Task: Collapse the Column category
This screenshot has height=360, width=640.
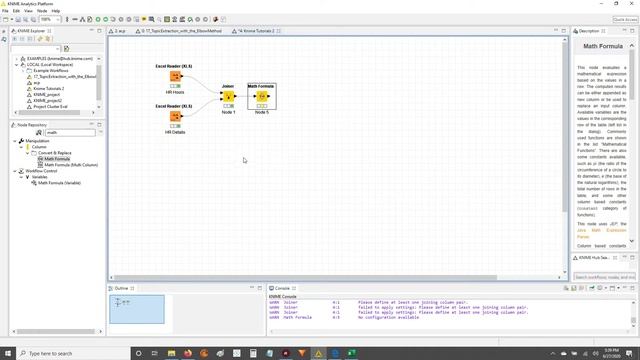Action: [x=22, y=147]
